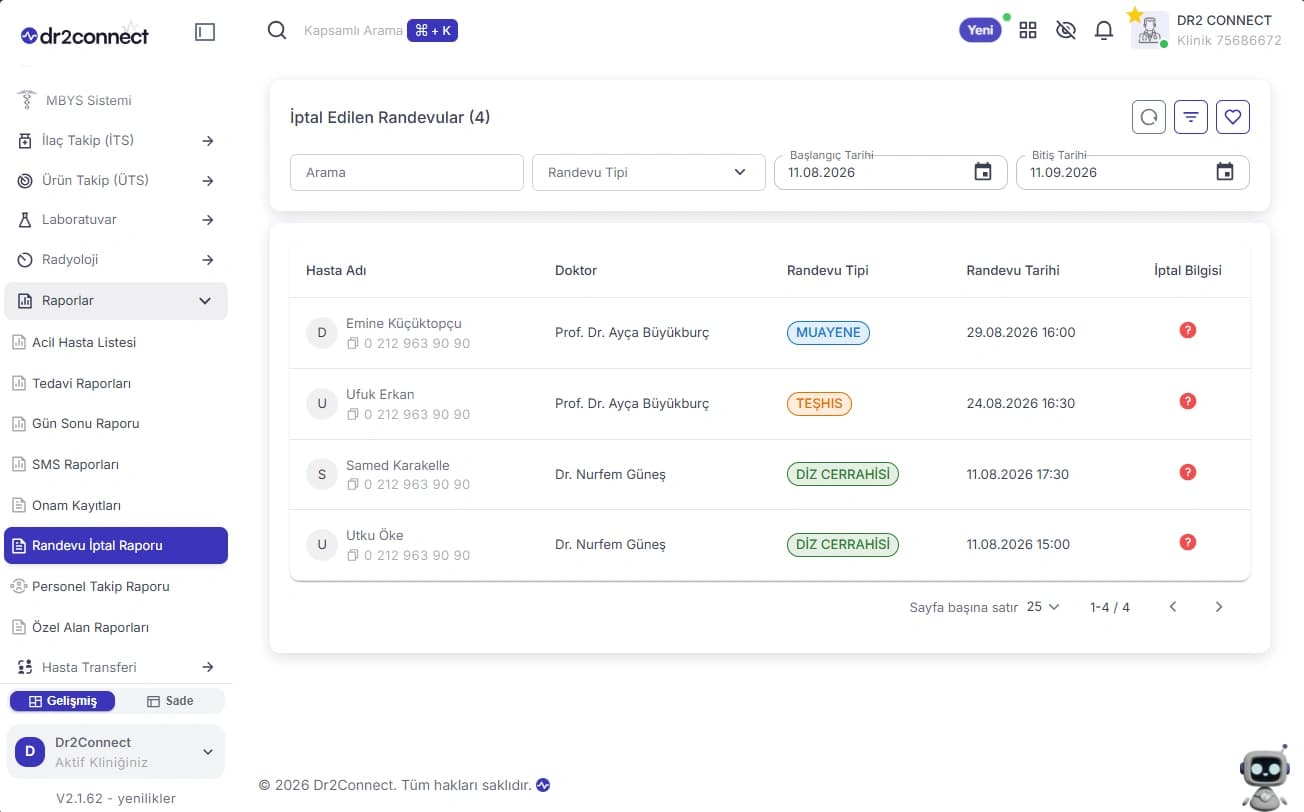The width and height of the screenshot is (1304, 812).
Task: Click the heart favorite button
Action: (x=1233, y=117)
